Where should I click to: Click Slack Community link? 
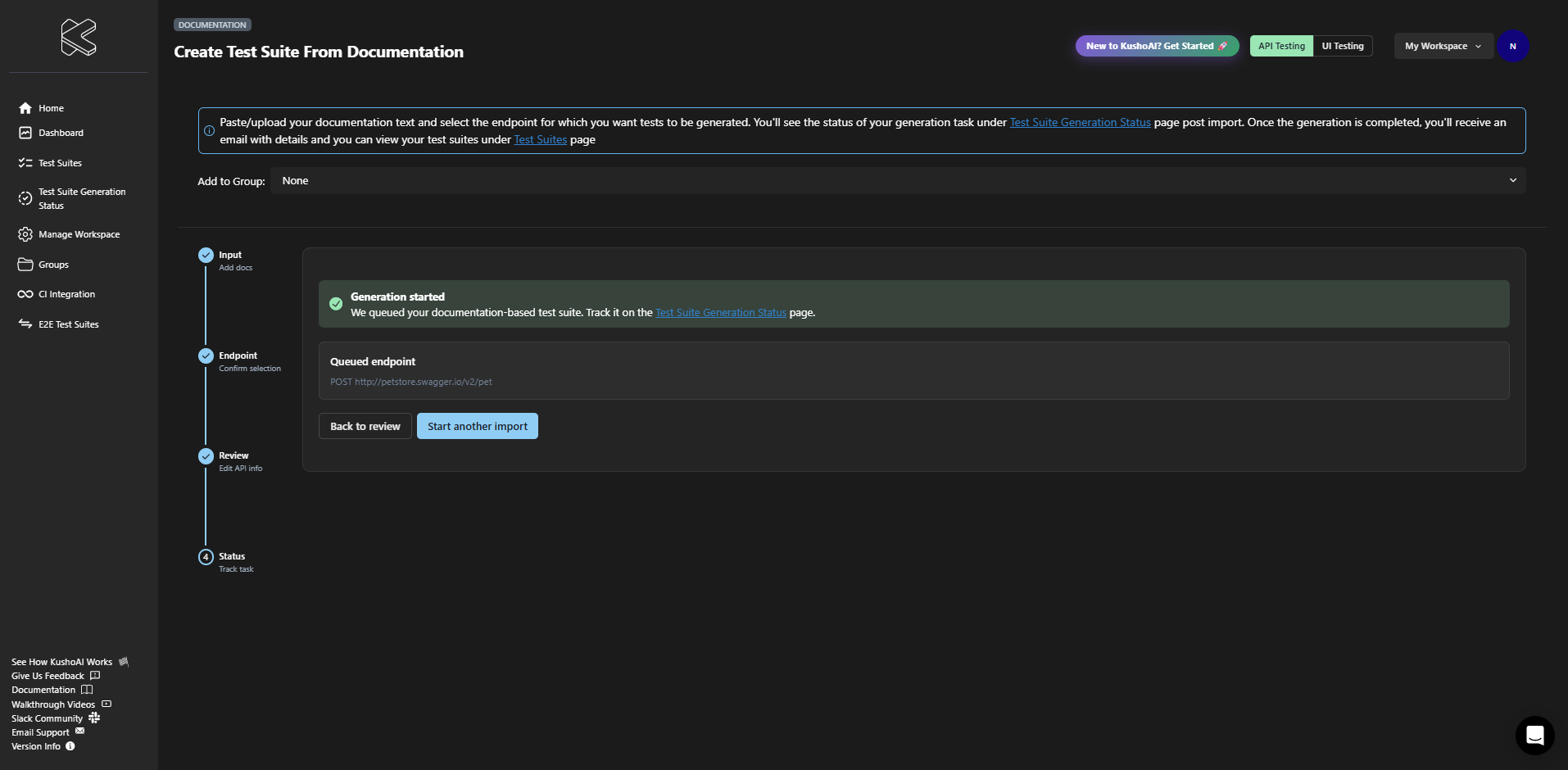pyautogui.click(x=47, y=718)
